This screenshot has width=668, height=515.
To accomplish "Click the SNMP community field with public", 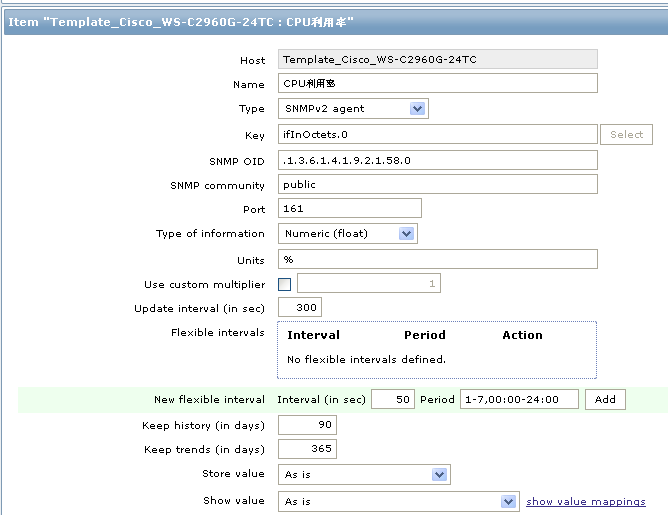I will click(438, 184).
